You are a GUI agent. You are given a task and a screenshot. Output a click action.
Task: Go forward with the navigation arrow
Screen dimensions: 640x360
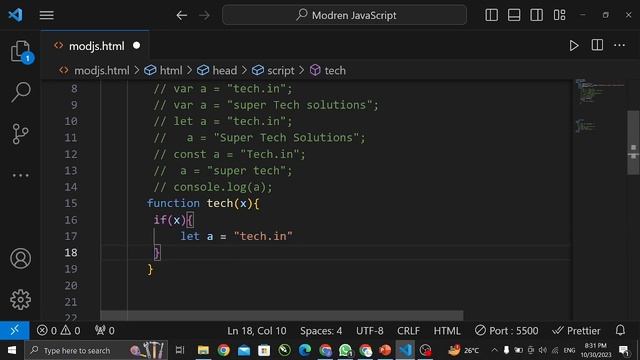pyautogui.click(x=204, y=16)
